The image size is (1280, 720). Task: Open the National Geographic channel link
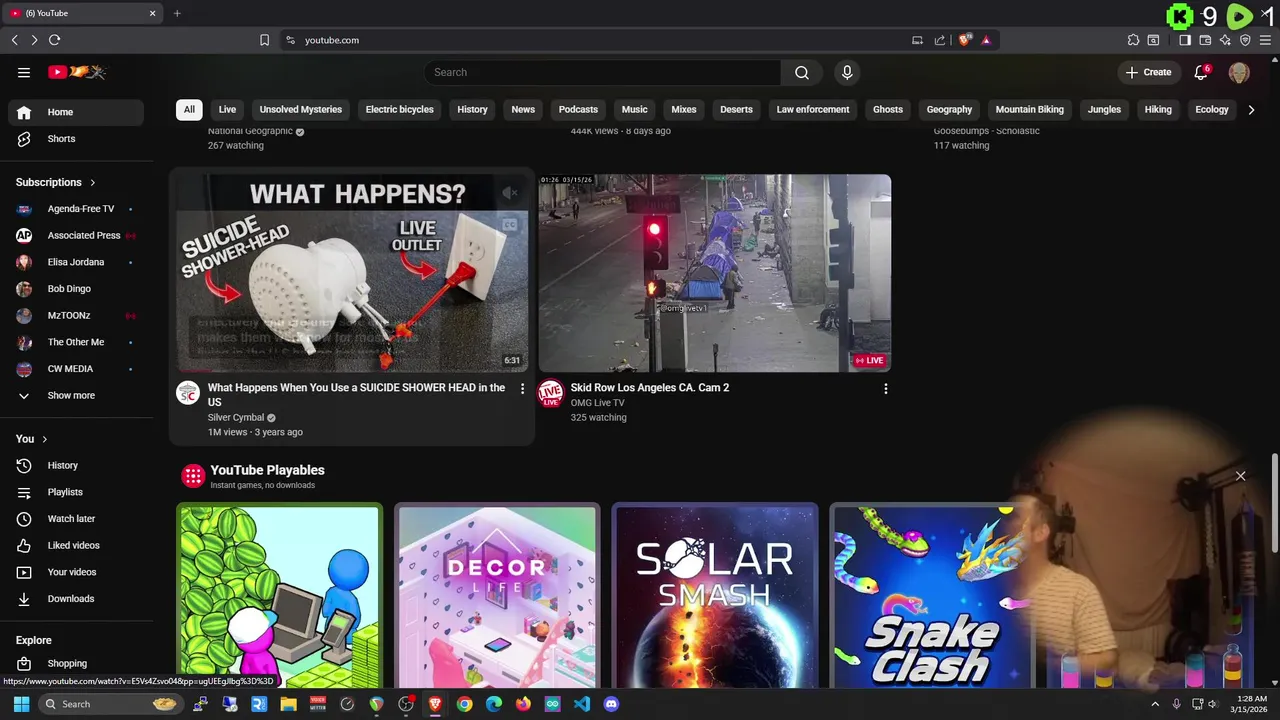(250, 131)
